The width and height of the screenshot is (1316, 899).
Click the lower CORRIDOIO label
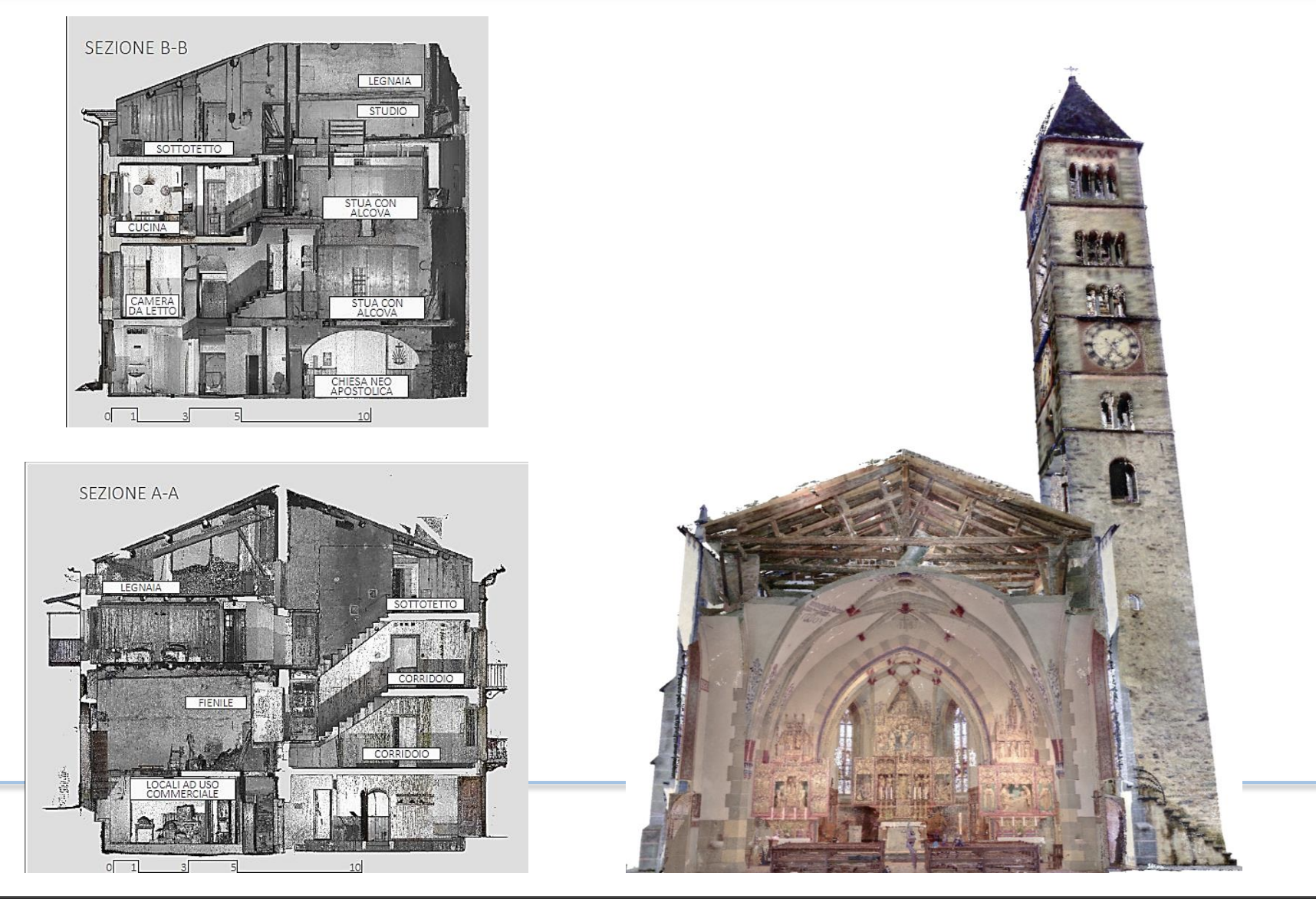coord(401,754)
